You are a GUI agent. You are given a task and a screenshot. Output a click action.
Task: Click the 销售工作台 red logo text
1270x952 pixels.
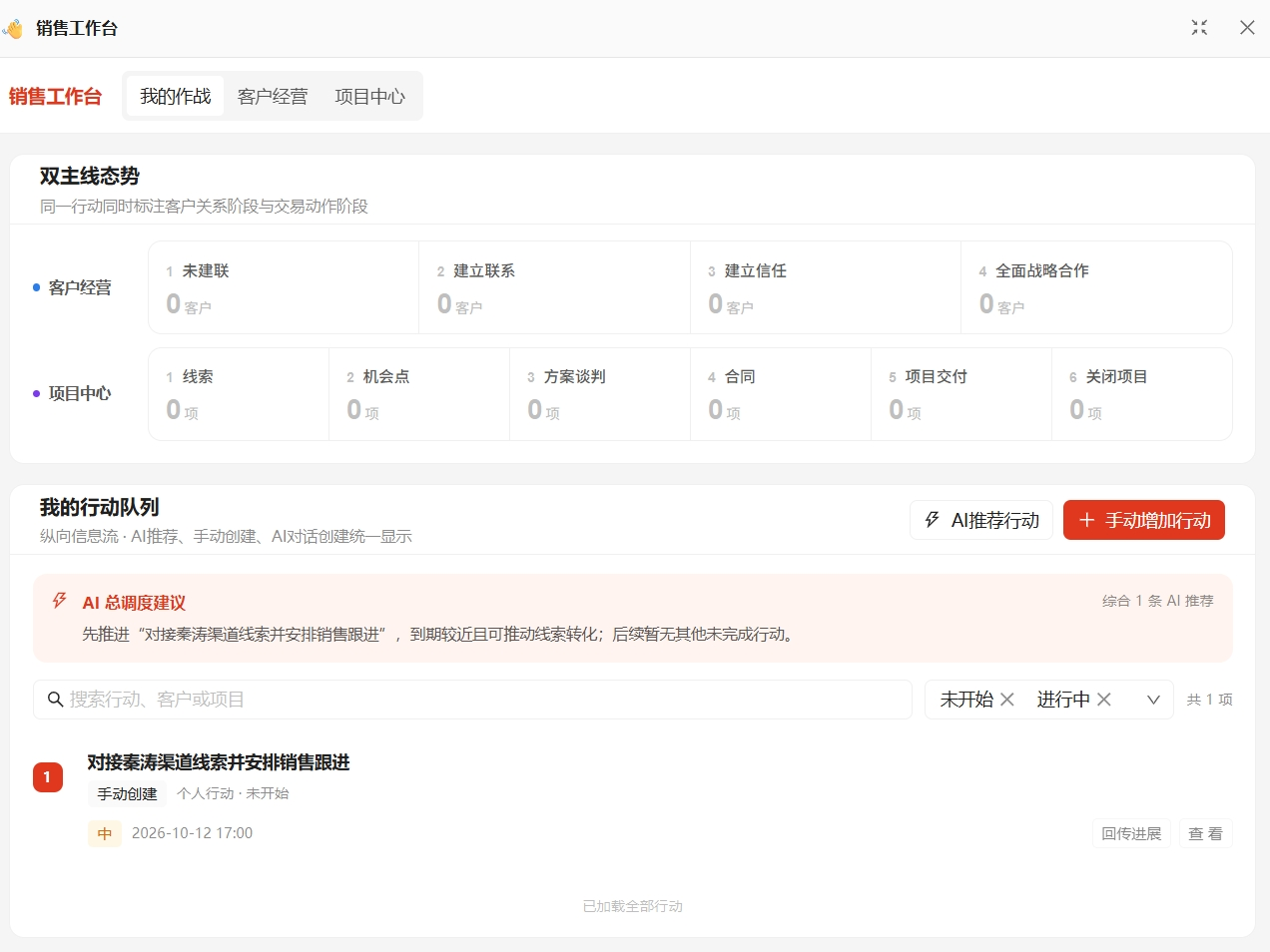pos(55,96)
